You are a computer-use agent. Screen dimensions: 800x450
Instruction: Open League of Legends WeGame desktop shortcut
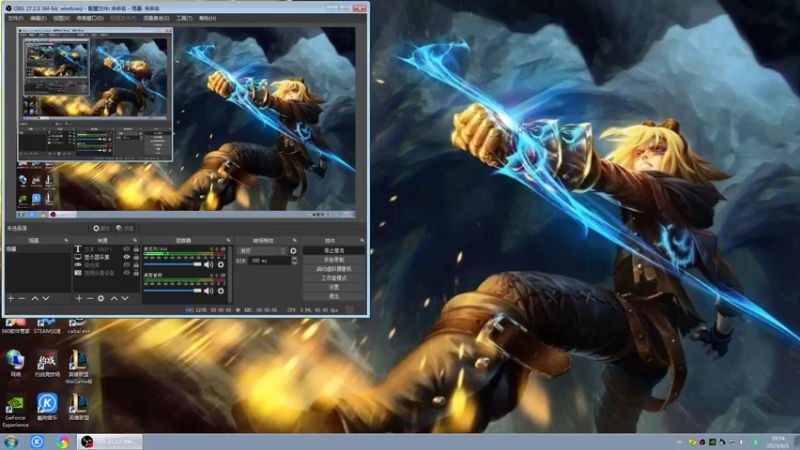pyautogui.click(x=78, y=367)
